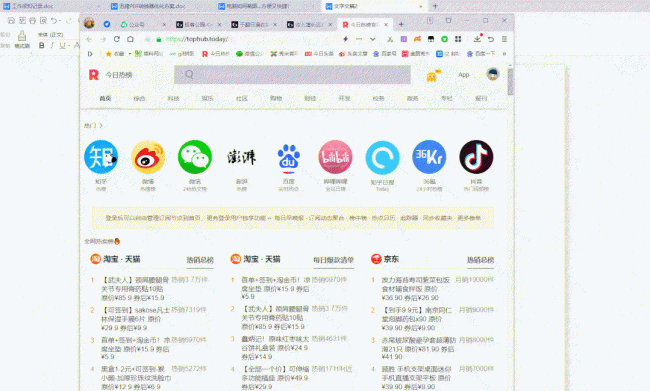Open the 头条文章 bookmark
Viewport: 650px width, 391px height.
[353, 54]
